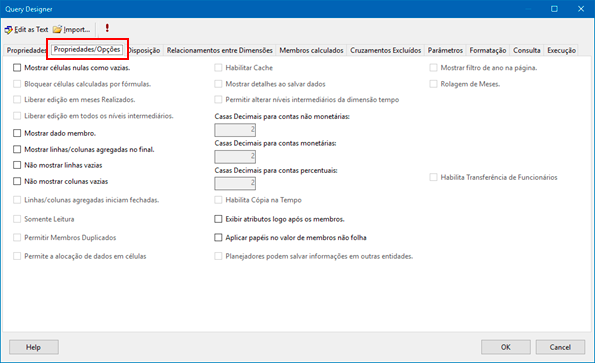Check Aplicar papéis no valor de membros não folha

[x=218, y=238]
